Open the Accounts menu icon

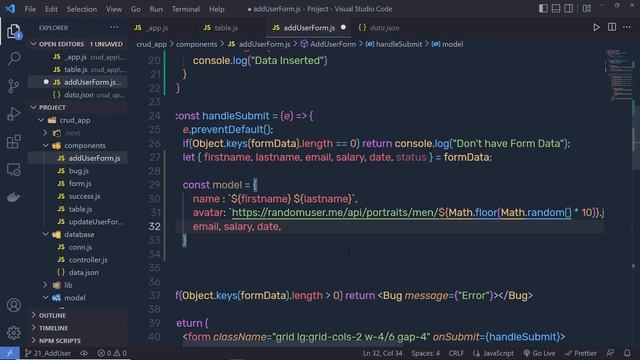[x=13, y=305]
